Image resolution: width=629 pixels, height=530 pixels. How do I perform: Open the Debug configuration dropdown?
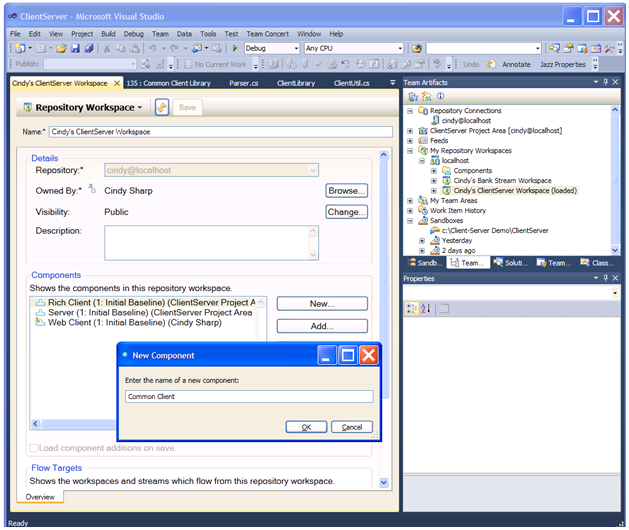click(296, 49)
